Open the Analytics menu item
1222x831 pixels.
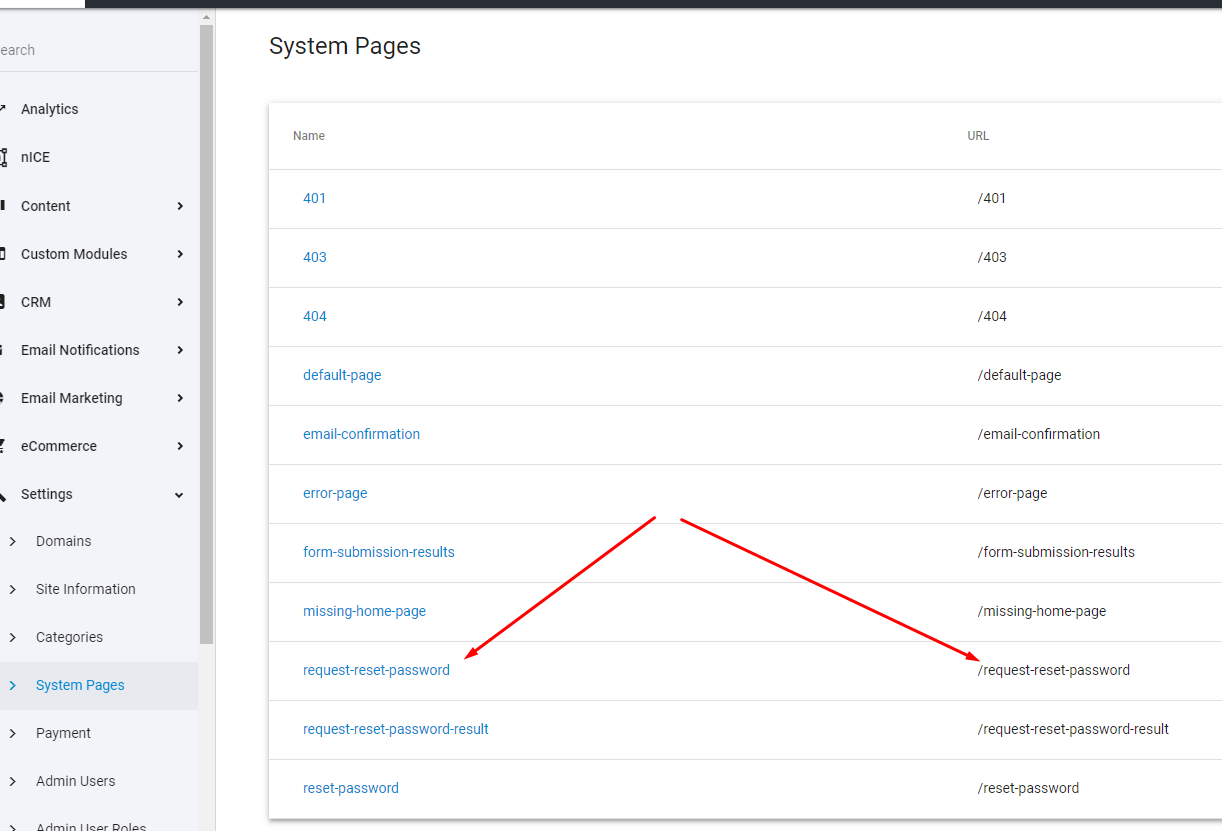(49, 109)
